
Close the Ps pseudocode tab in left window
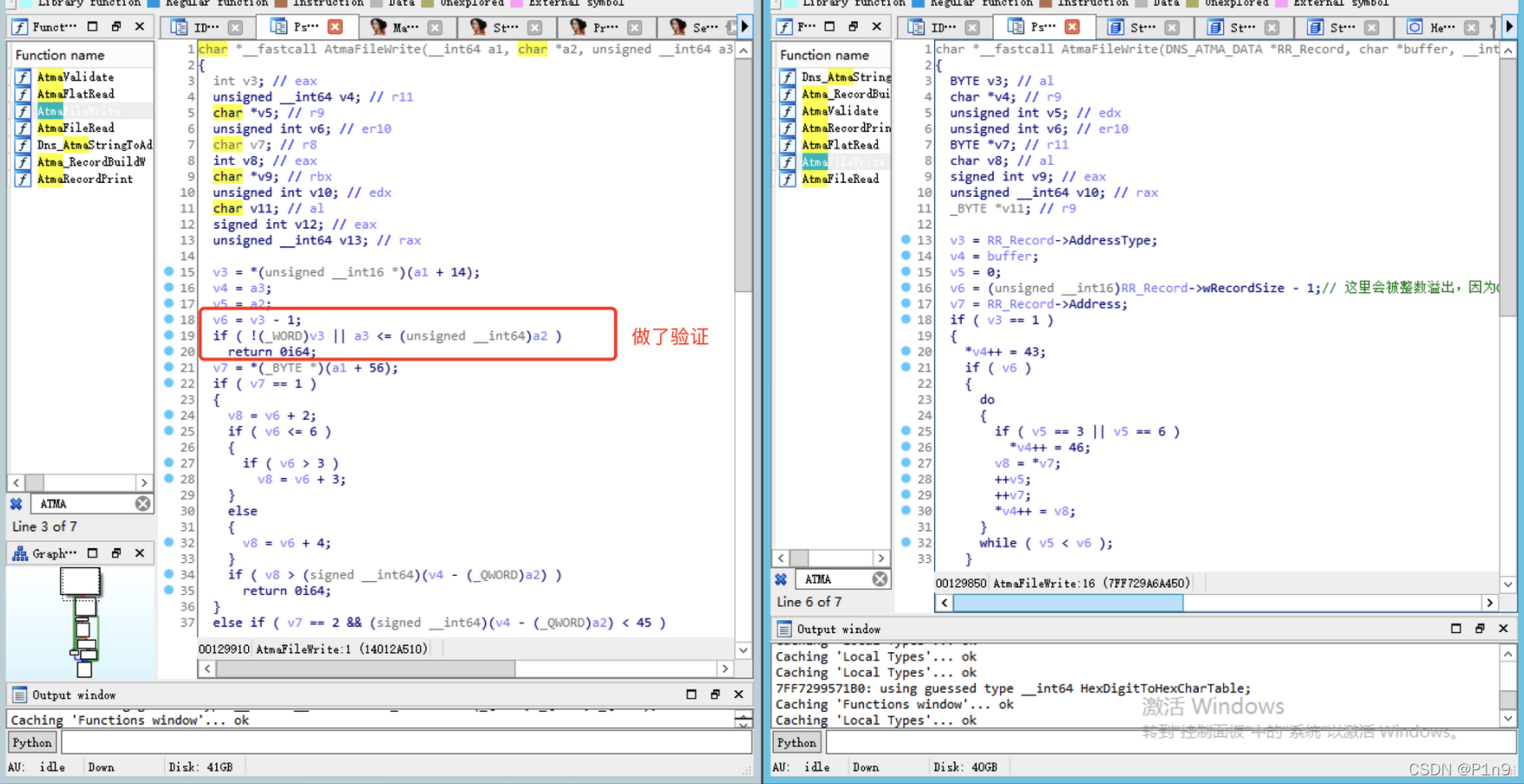(x=336, y=27)
